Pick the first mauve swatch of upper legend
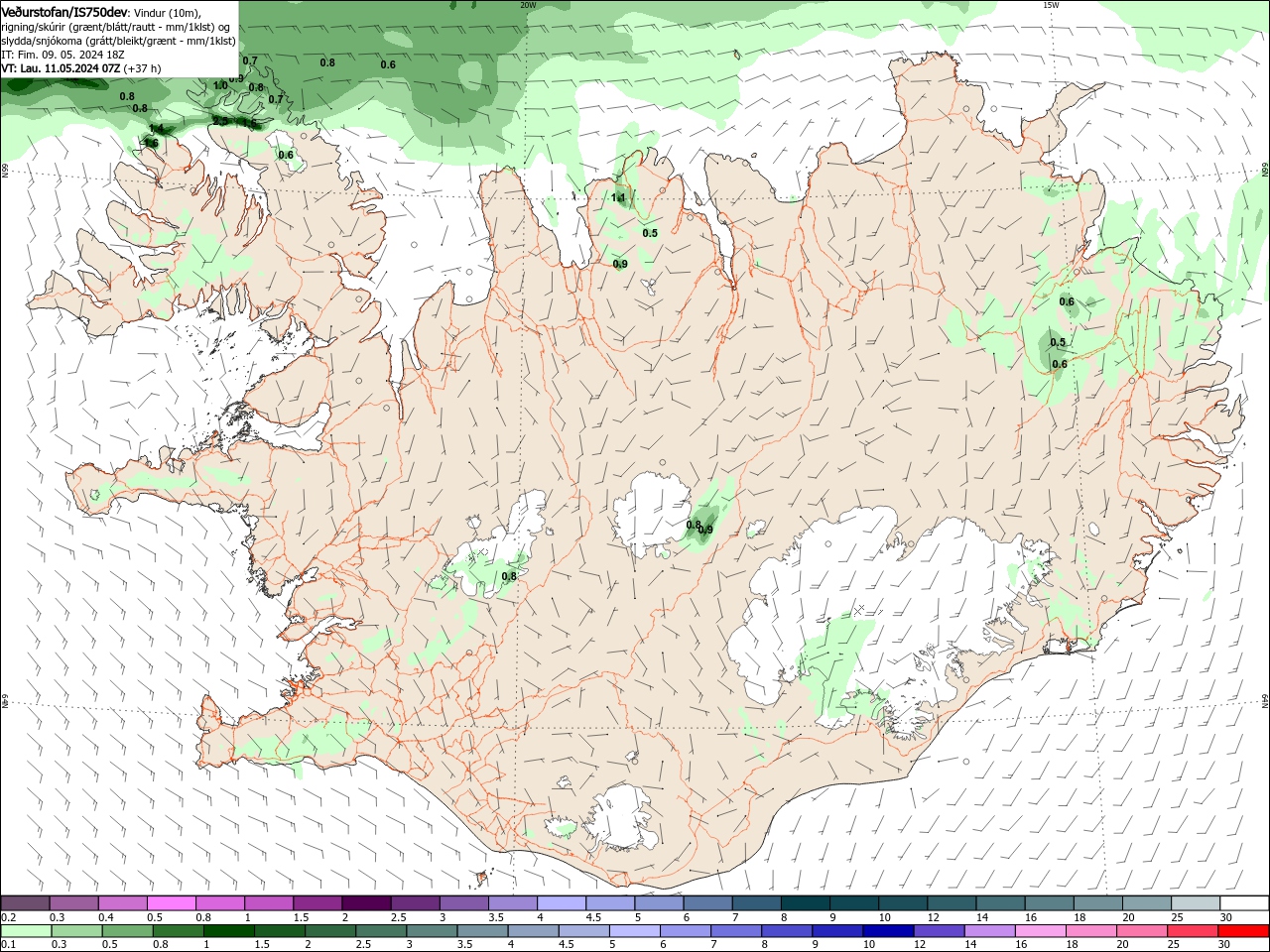1270x952 pixels. click(x=26, y=903)
